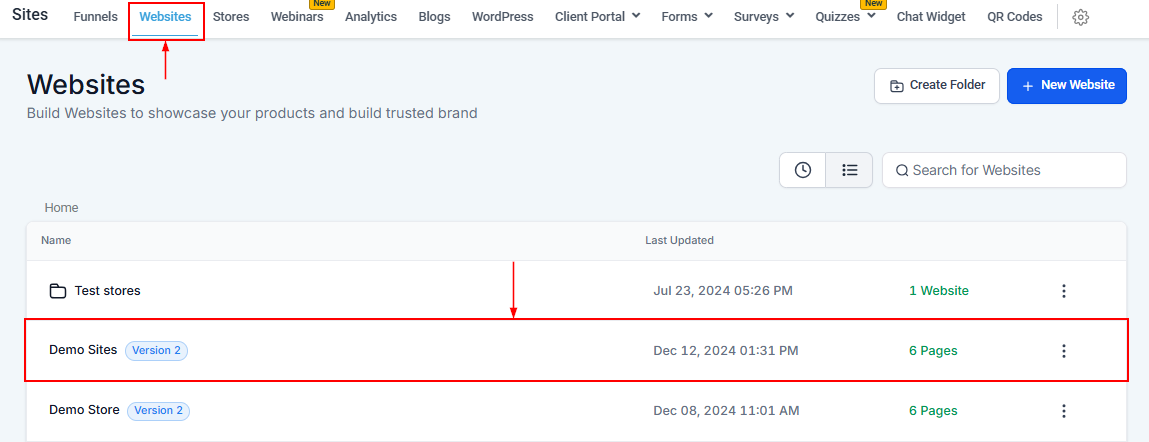Click the Home breadcrumb link
Image resolution: width=1149 pixels, height=442 pixels.
[61, 208]
